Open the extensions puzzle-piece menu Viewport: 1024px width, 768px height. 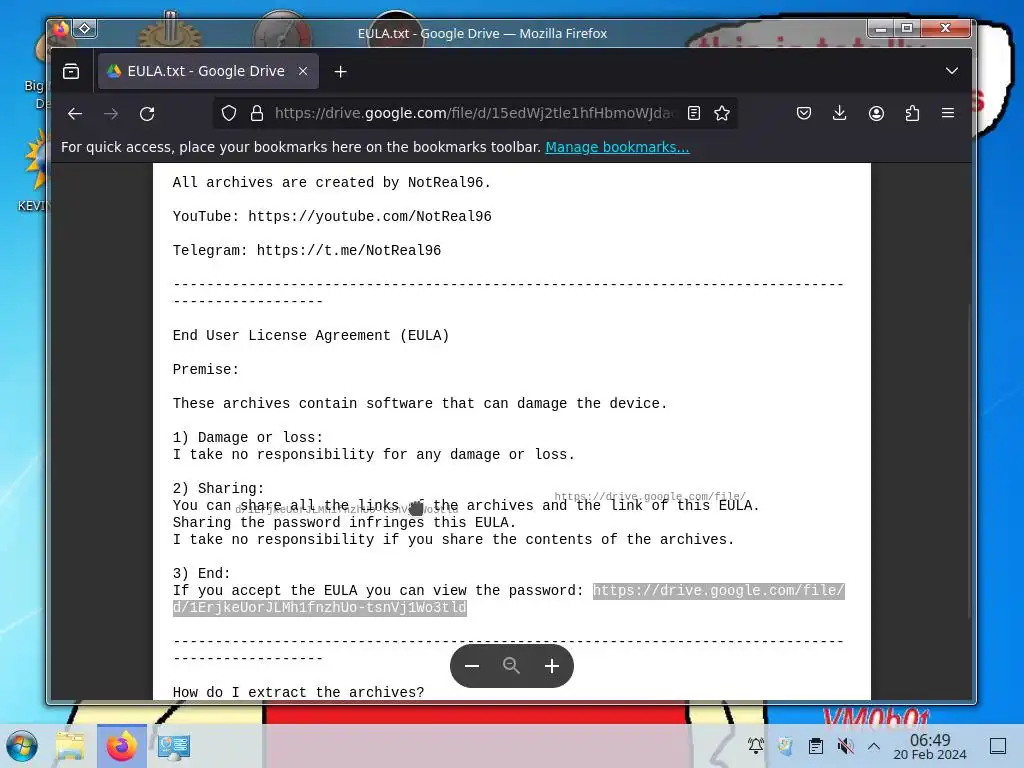[x=912, y=114]
